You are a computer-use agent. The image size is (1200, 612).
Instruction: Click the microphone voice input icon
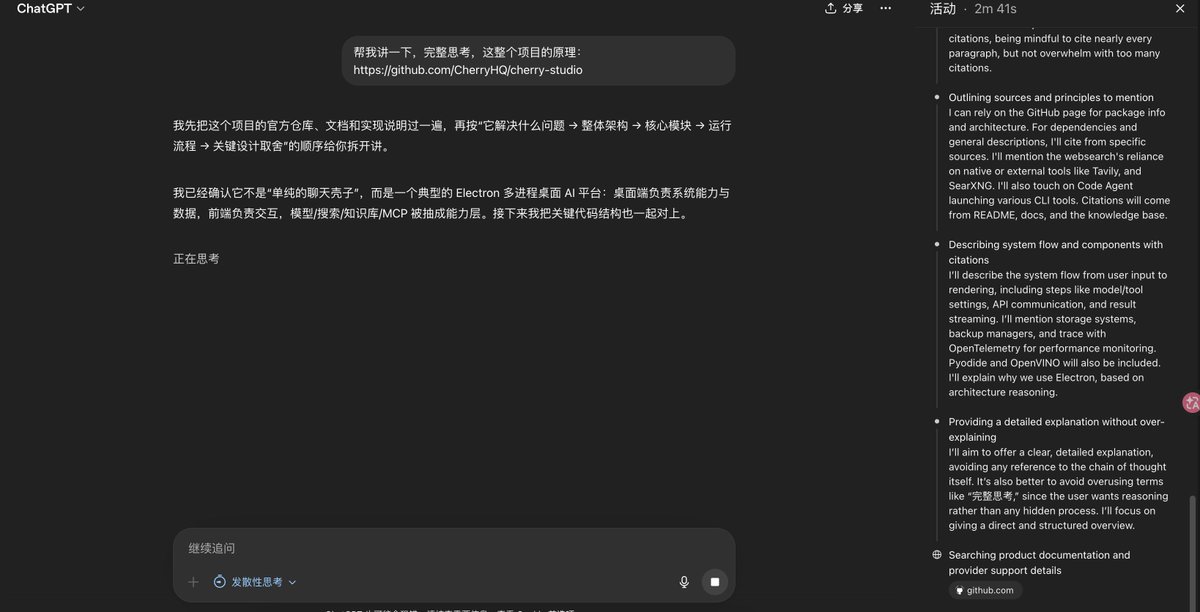click(x=684, y=582)
